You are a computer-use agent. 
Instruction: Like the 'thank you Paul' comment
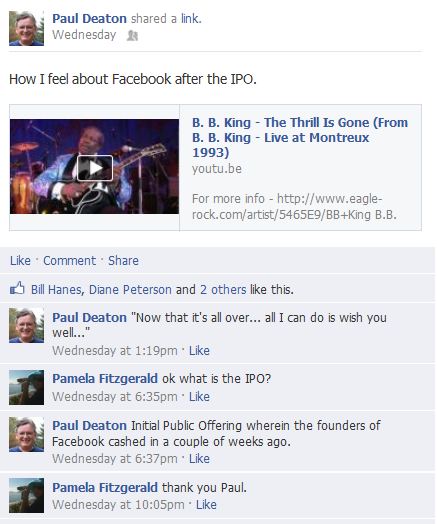pos(206,505)
